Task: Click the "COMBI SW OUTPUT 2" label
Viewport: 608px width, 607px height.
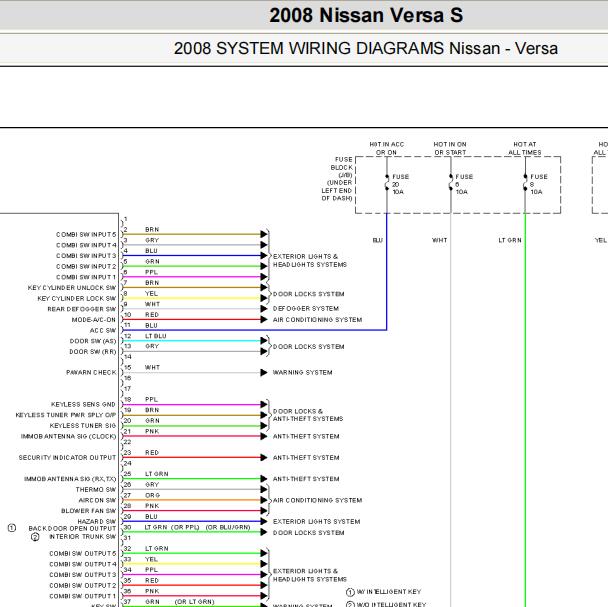Action: 83,585
